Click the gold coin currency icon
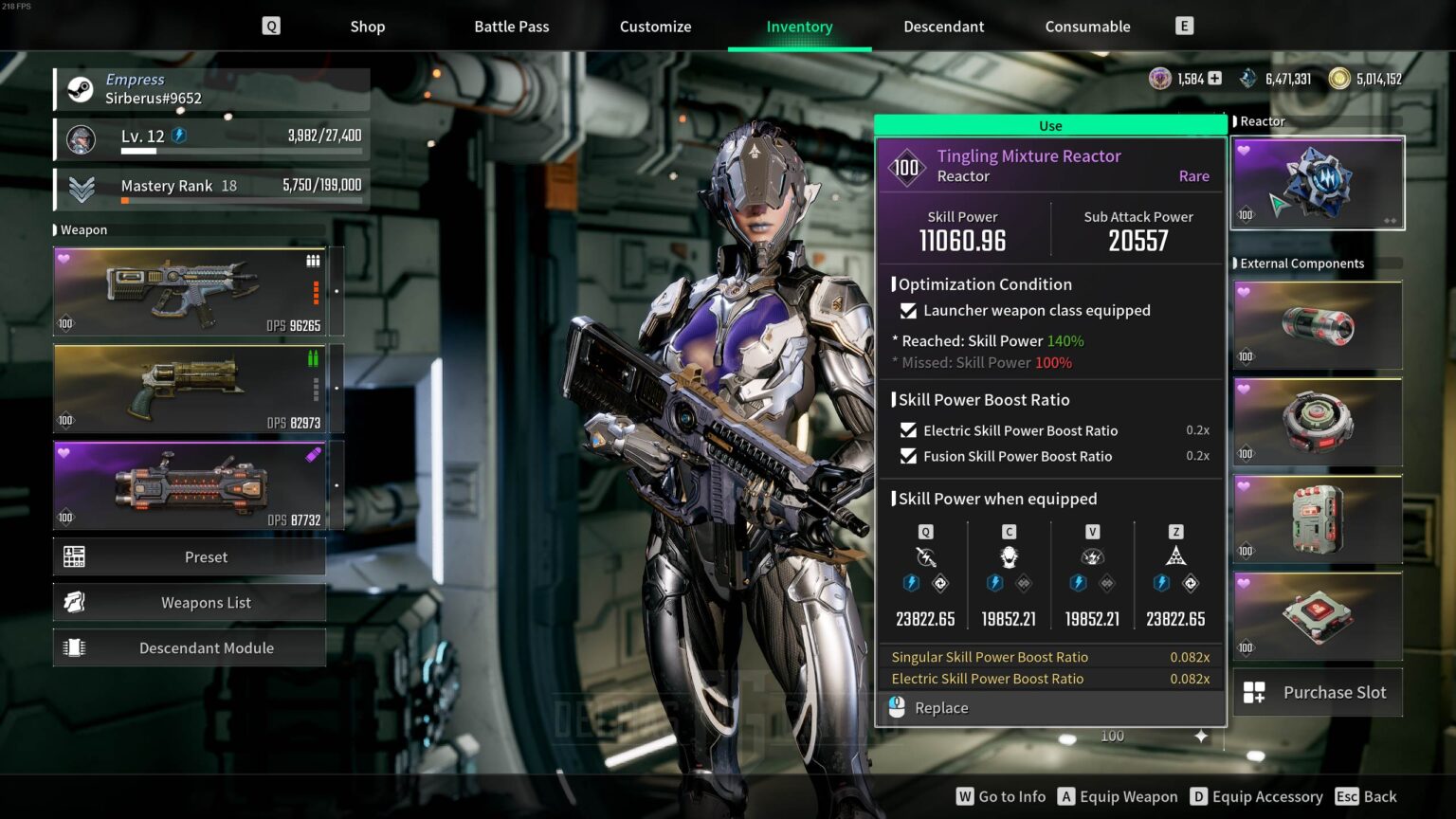 1339,79
